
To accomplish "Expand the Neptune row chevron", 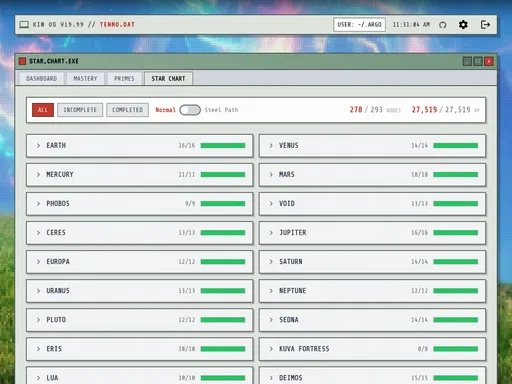I will click(x=271, y=291).
